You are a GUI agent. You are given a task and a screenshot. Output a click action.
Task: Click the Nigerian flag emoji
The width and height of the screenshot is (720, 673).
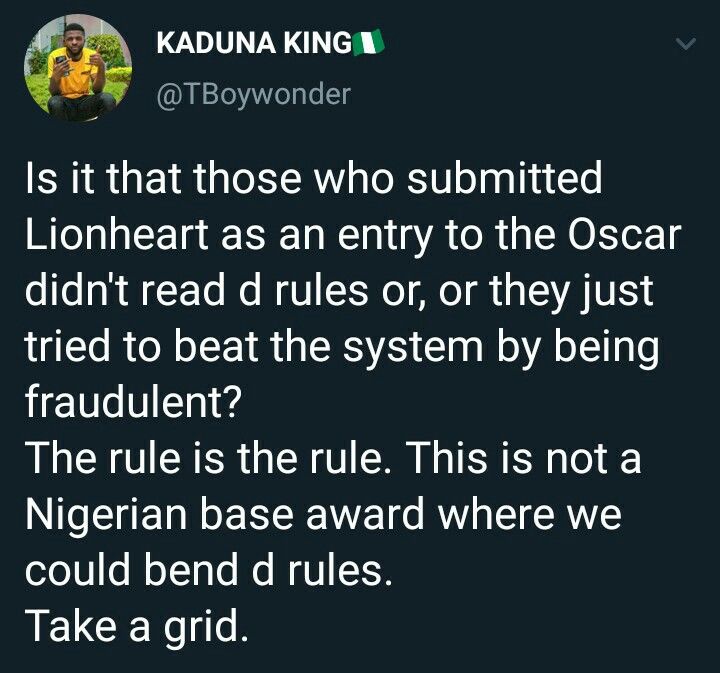coord(372,43)
